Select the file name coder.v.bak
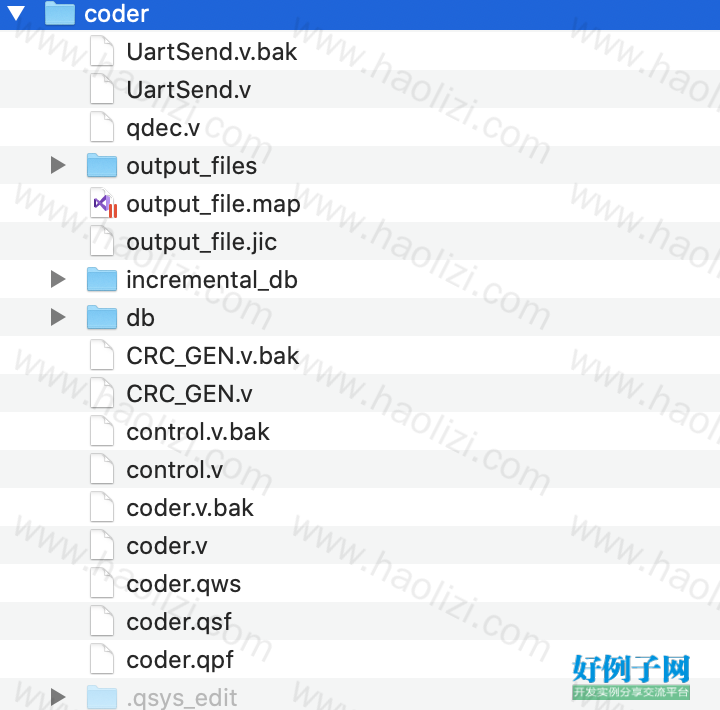720x710 pixels. (190, 508)
